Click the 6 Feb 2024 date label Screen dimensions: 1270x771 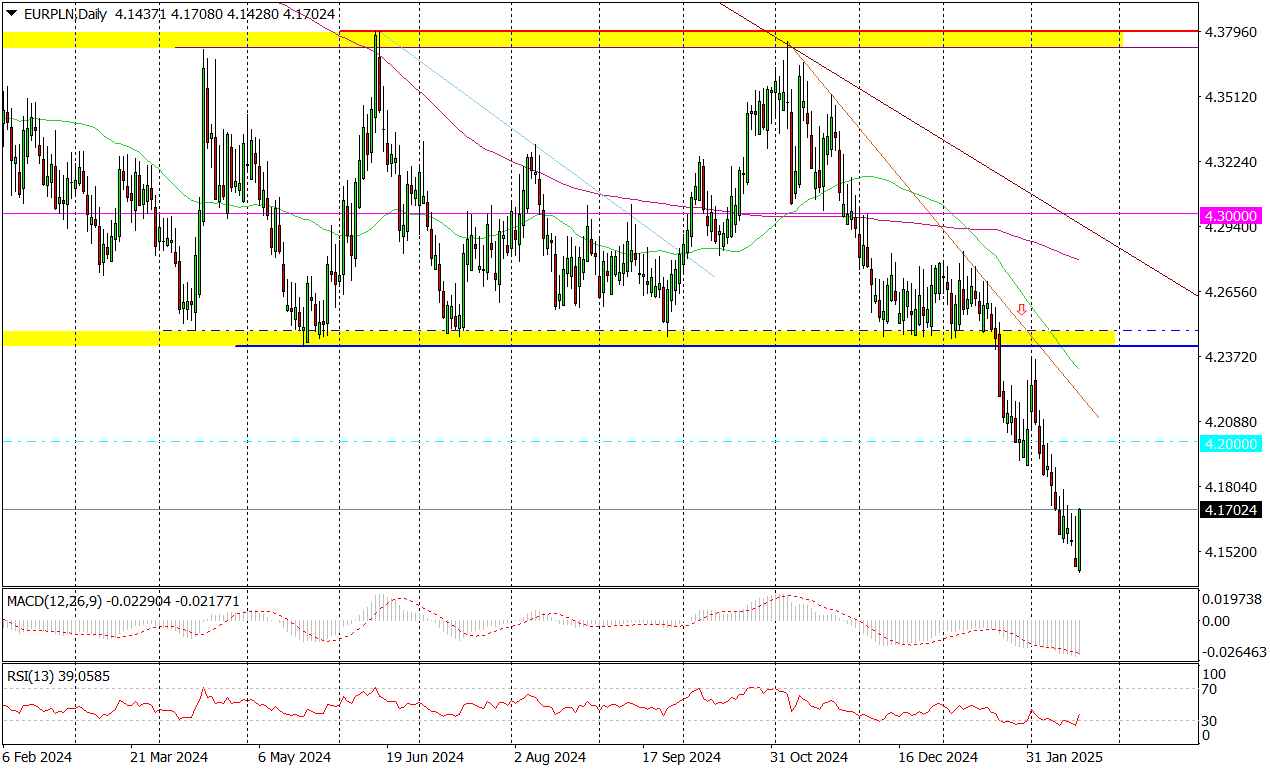[38, 758]
